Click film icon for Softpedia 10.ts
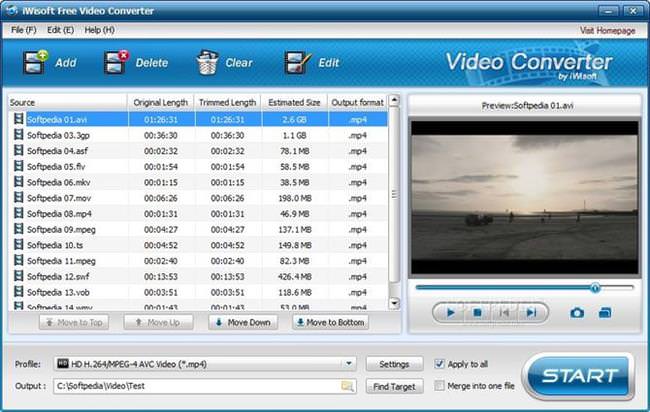650x412 pixels. point(18,245)
